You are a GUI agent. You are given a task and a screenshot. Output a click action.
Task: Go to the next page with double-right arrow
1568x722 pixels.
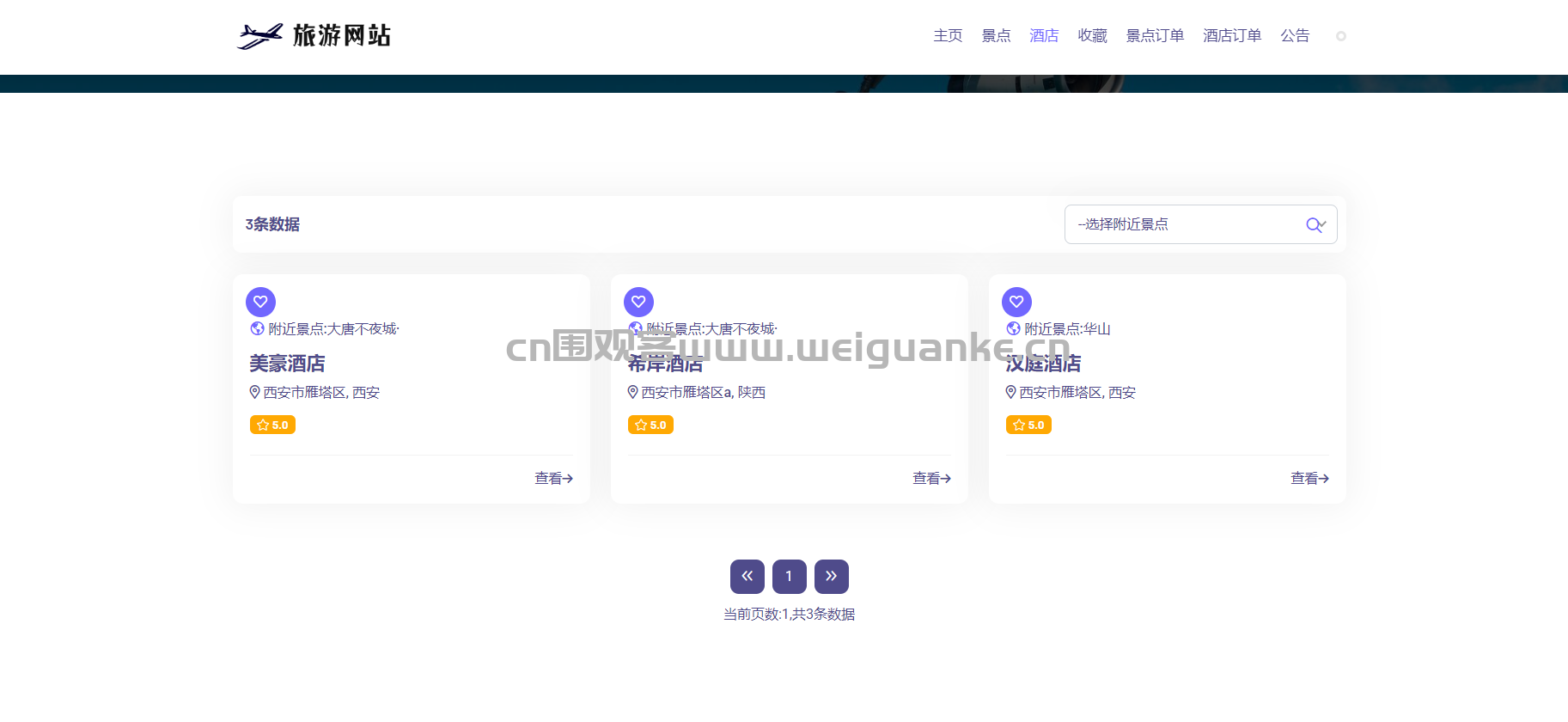[831, 577]
